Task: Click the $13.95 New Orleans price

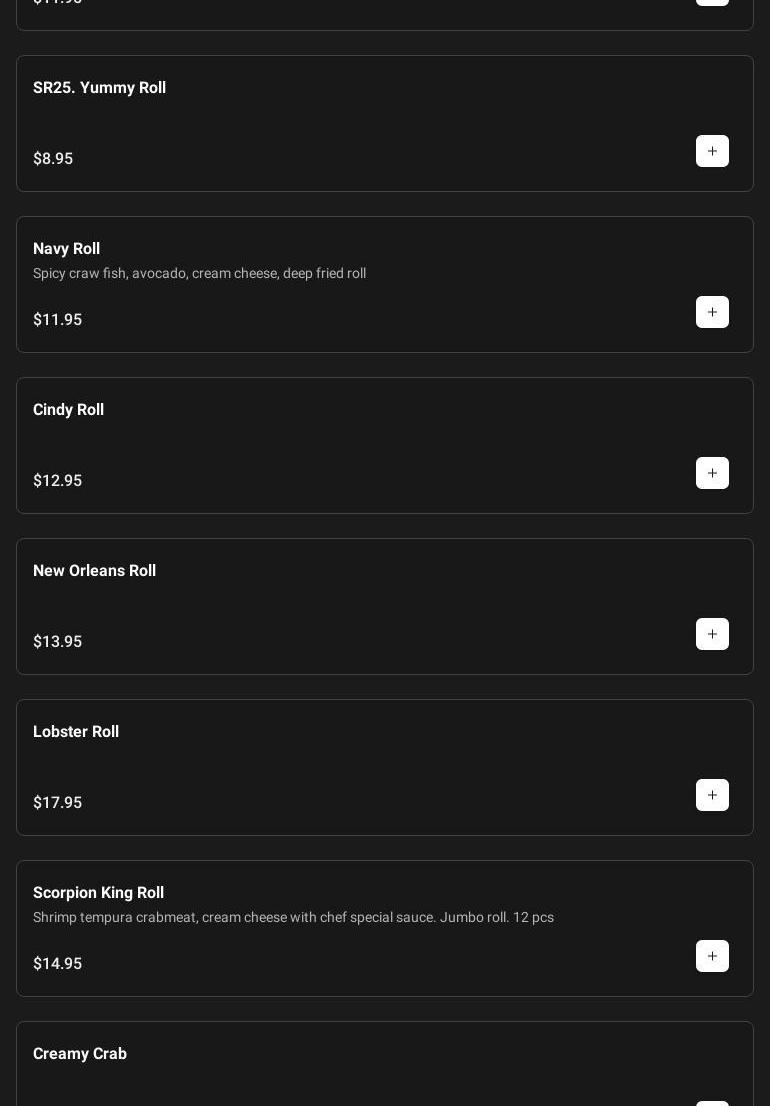Action: (x=57, y=642)
